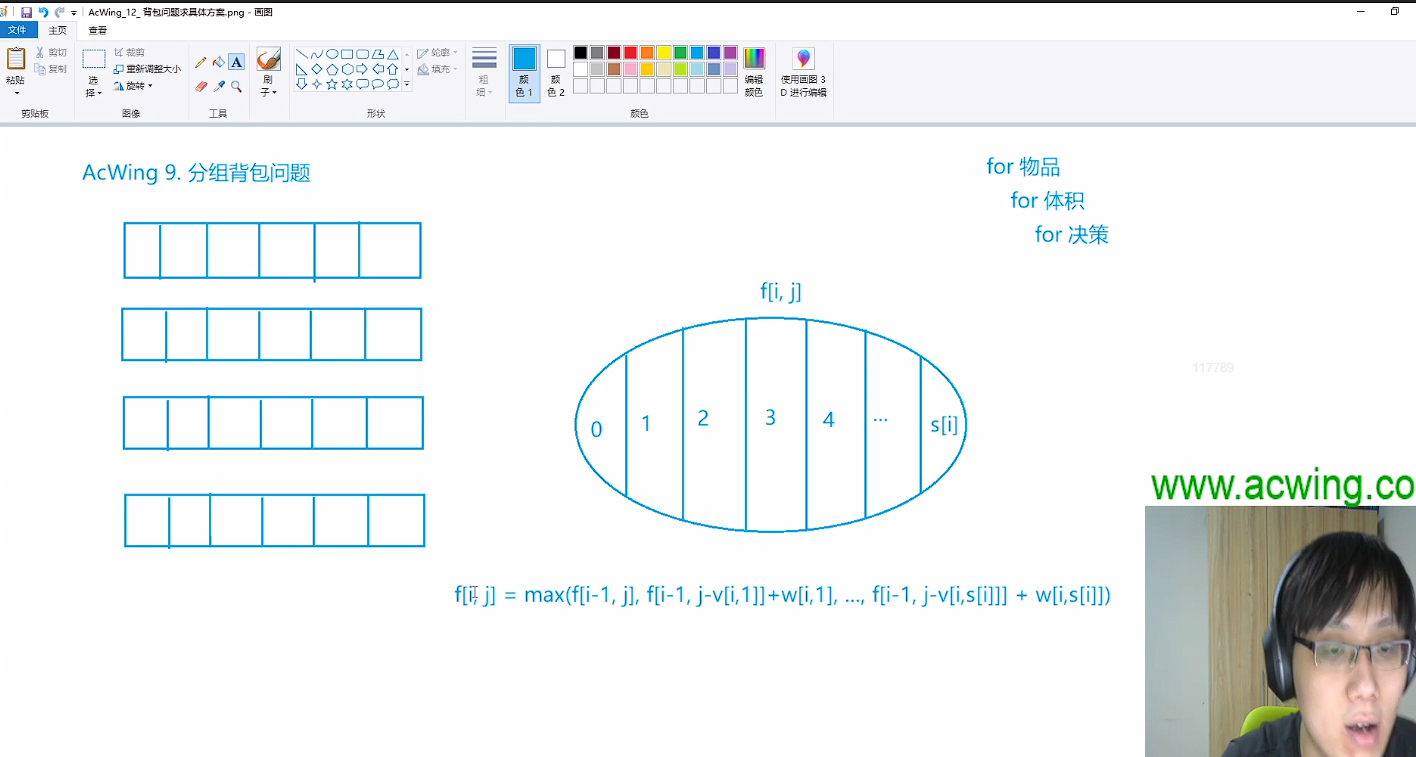Choose the Diamond shape
The height and width of the screenshot is (757, 1416).
point(316,69)
